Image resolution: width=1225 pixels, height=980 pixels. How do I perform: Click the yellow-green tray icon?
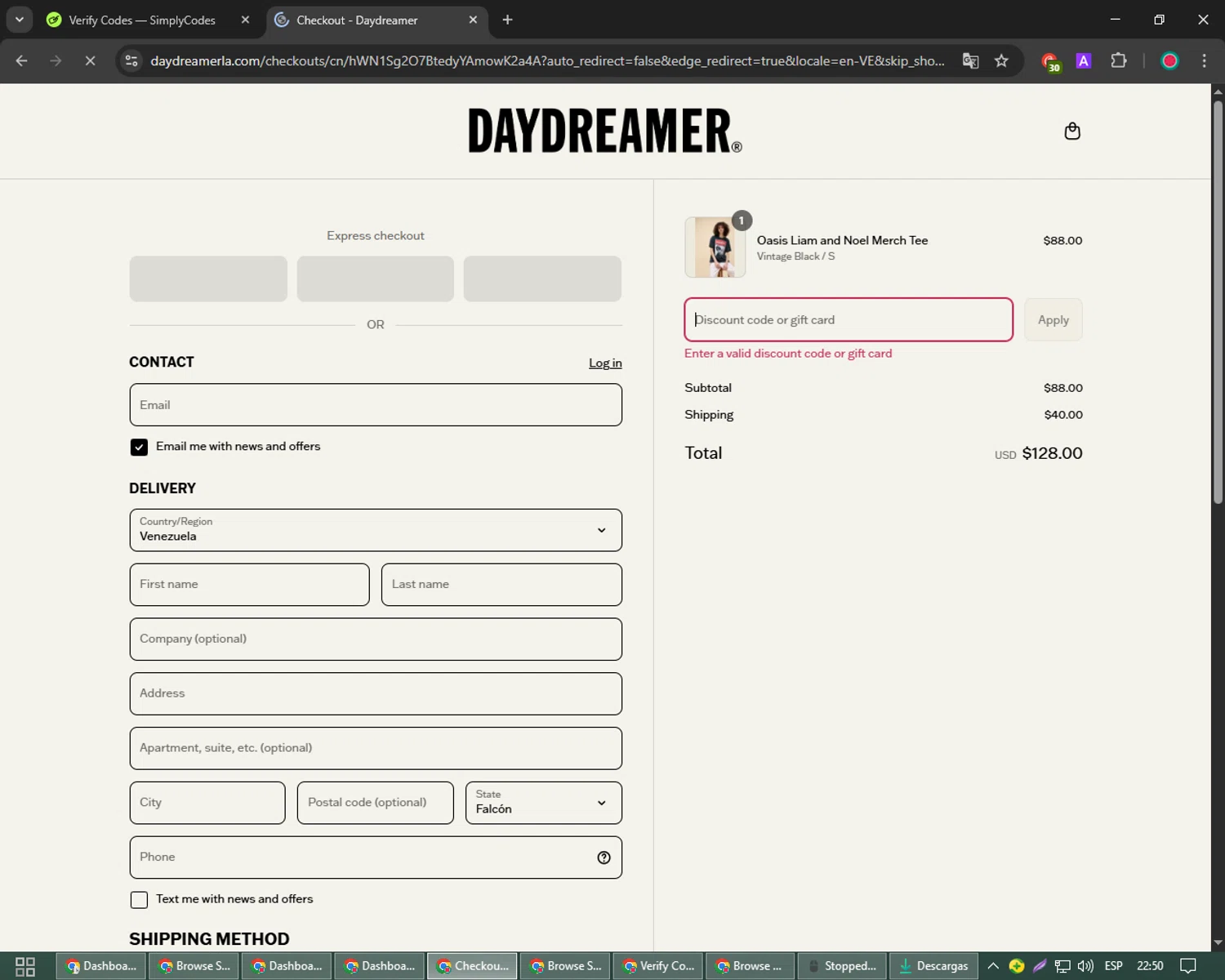[x=1017, y=966]
